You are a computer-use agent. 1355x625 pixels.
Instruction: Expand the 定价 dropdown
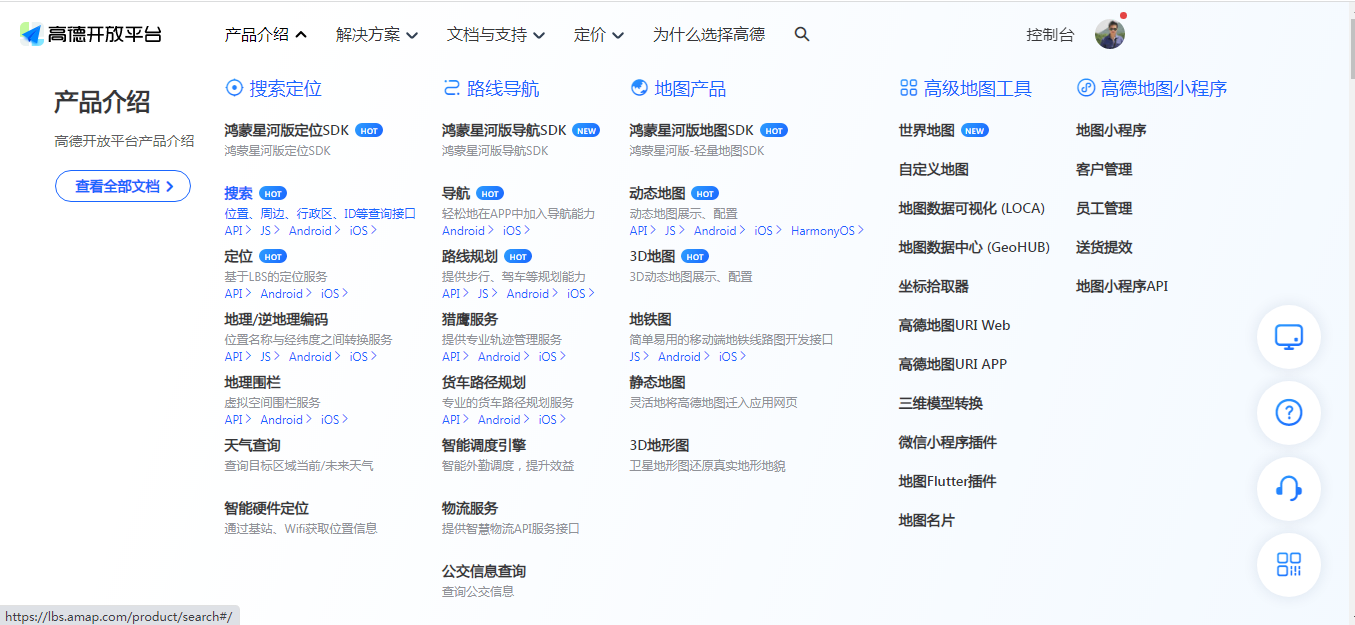[599, 34]
